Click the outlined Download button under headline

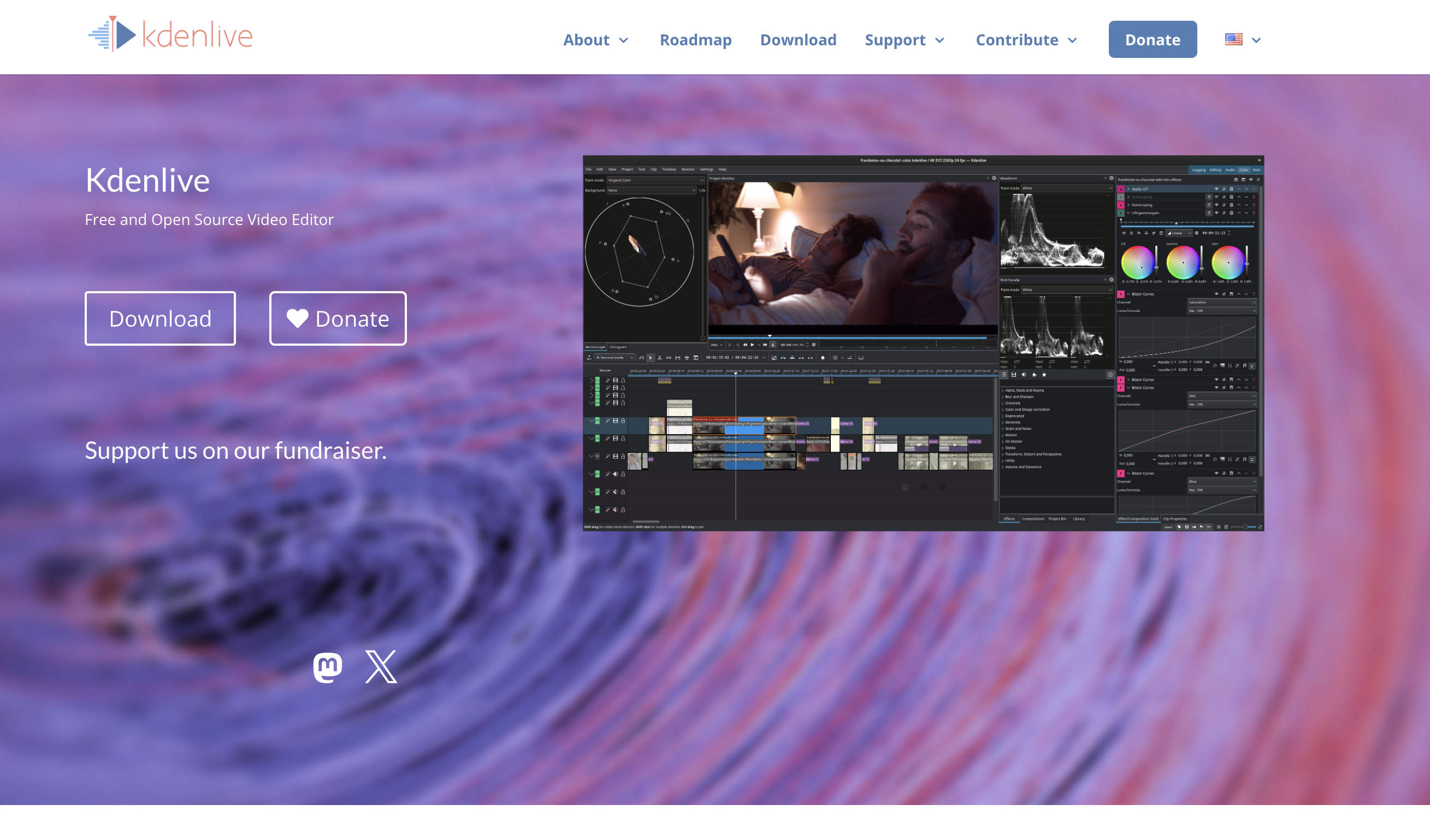pos(160,318)
